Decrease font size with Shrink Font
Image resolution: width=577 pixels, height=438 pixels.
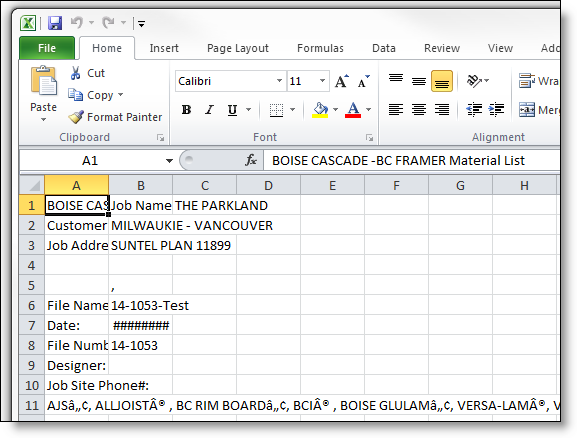(364, 81)
